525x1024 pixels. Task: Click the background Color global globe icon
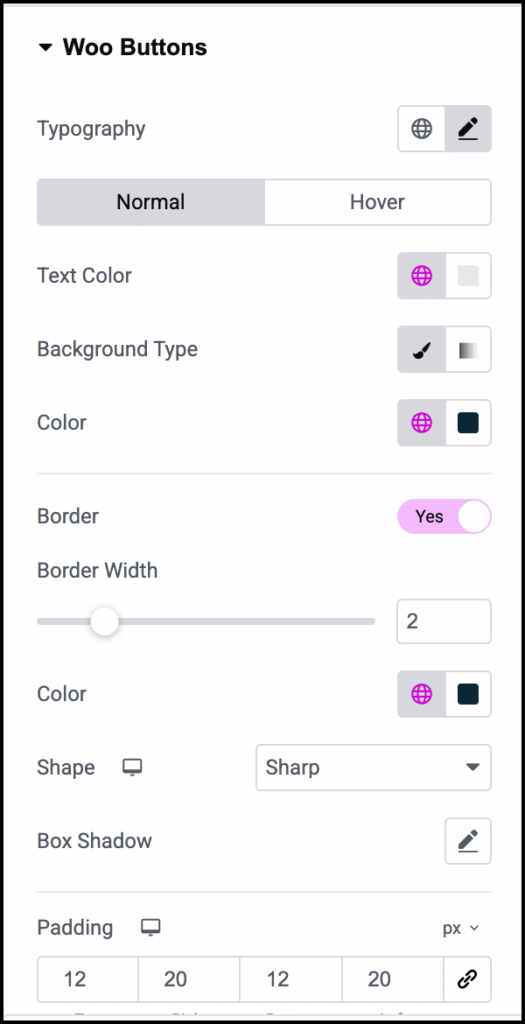coord(421,423)
